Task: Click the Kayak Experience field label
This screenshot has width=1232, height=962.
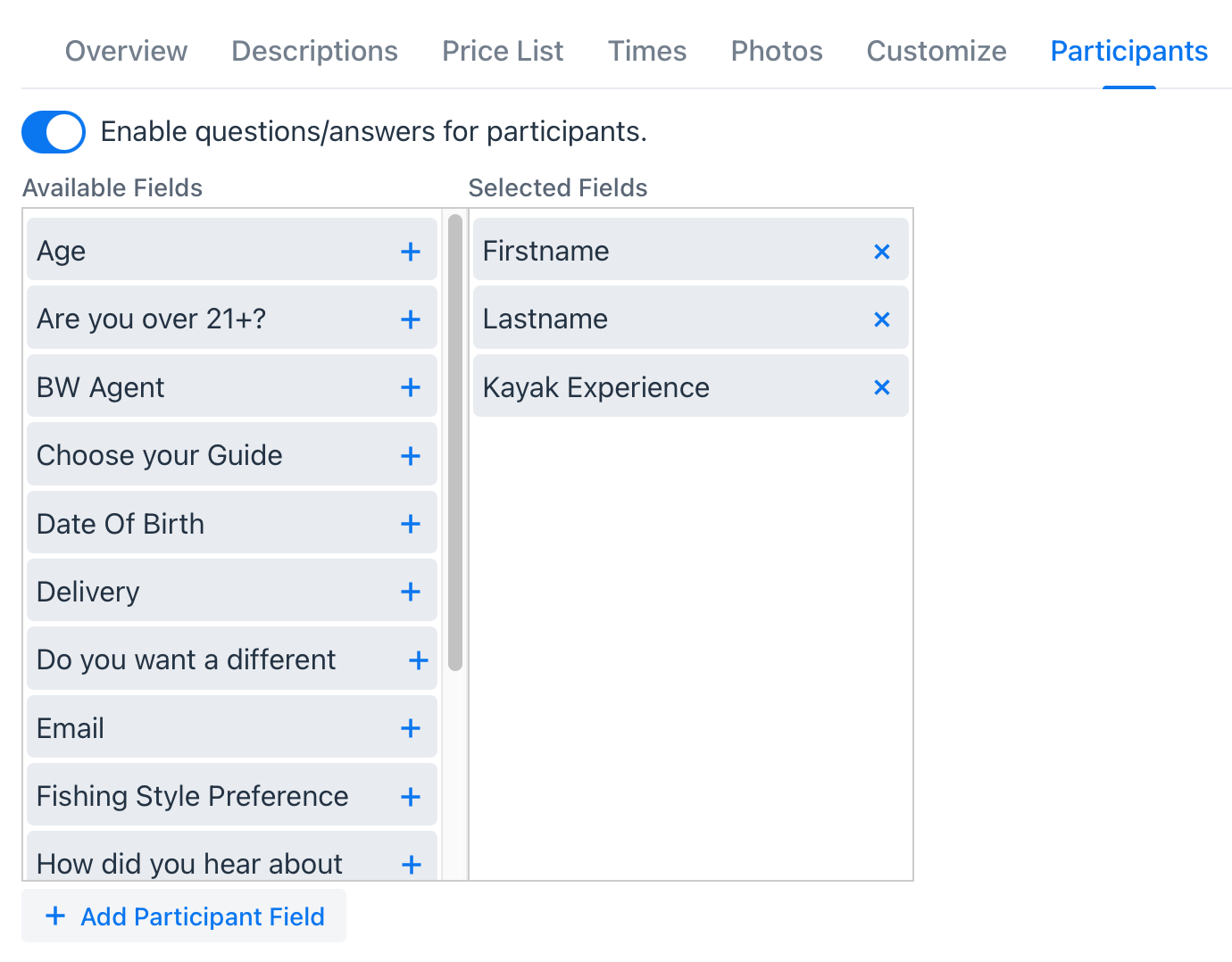Action: click(596, 387)
